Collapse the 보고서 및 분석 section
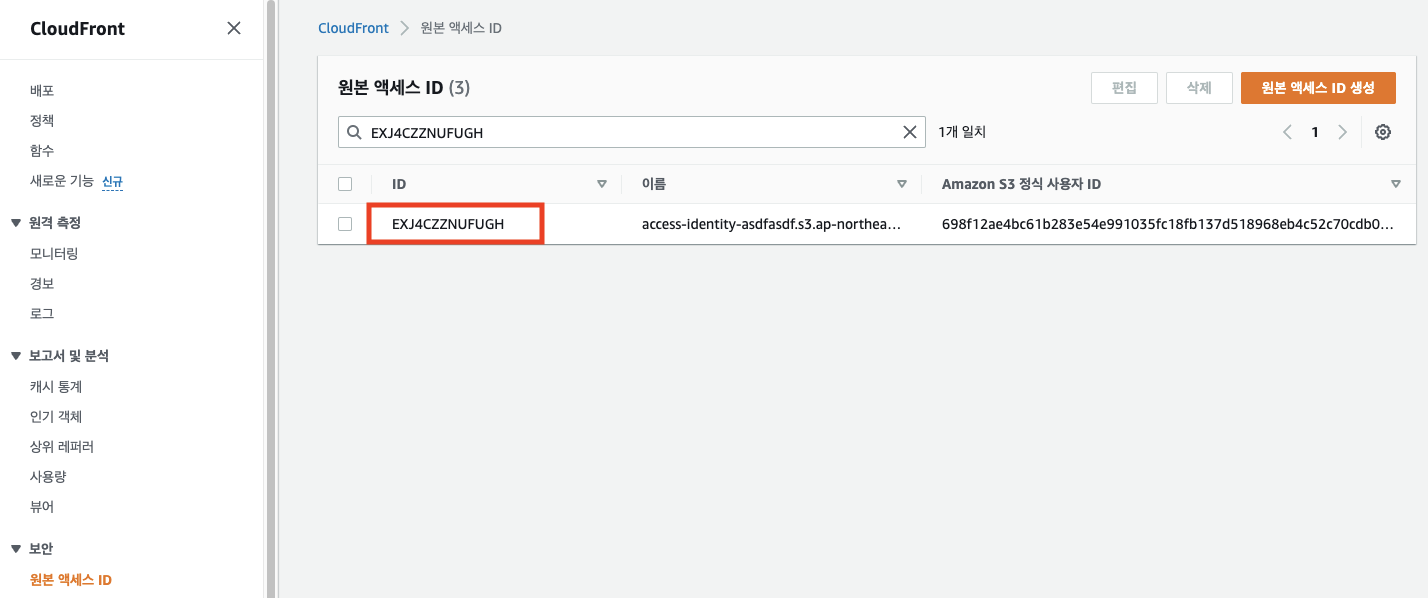Image resolution: width=1428 pixels, height=598 pixels. [16, 355]
